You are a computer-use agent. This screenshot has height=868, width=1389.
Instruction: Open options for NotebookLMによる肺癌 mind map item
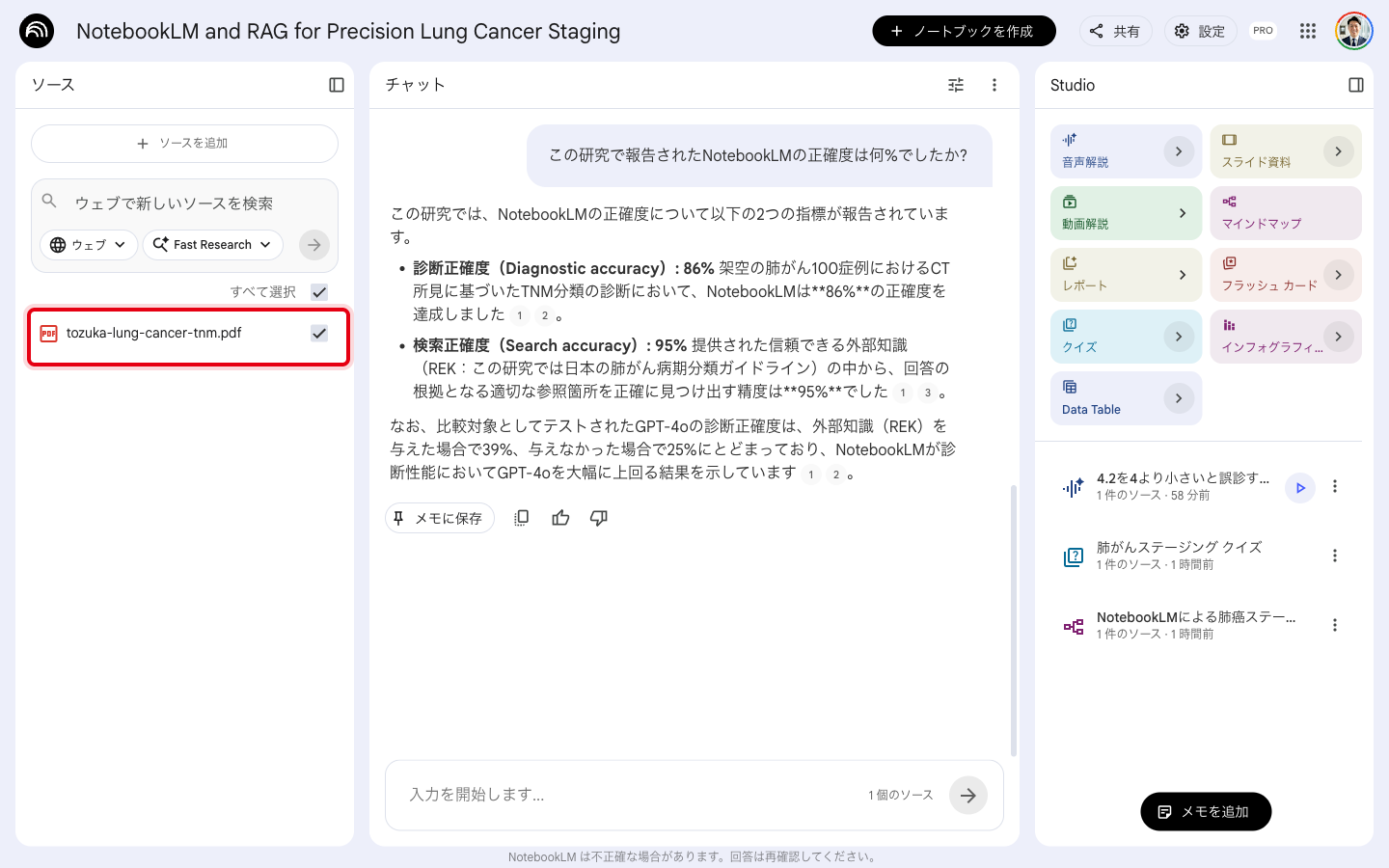tap(1335, 626)
